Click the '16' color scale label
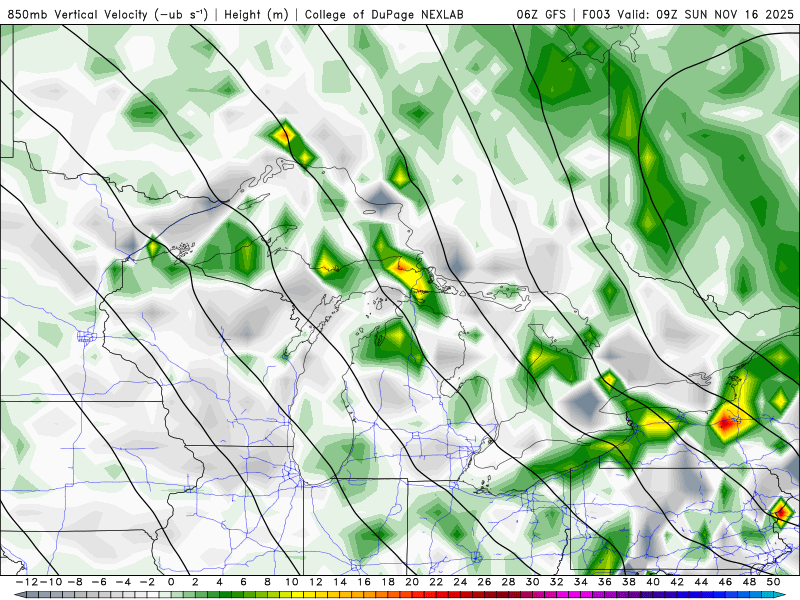 364,582
